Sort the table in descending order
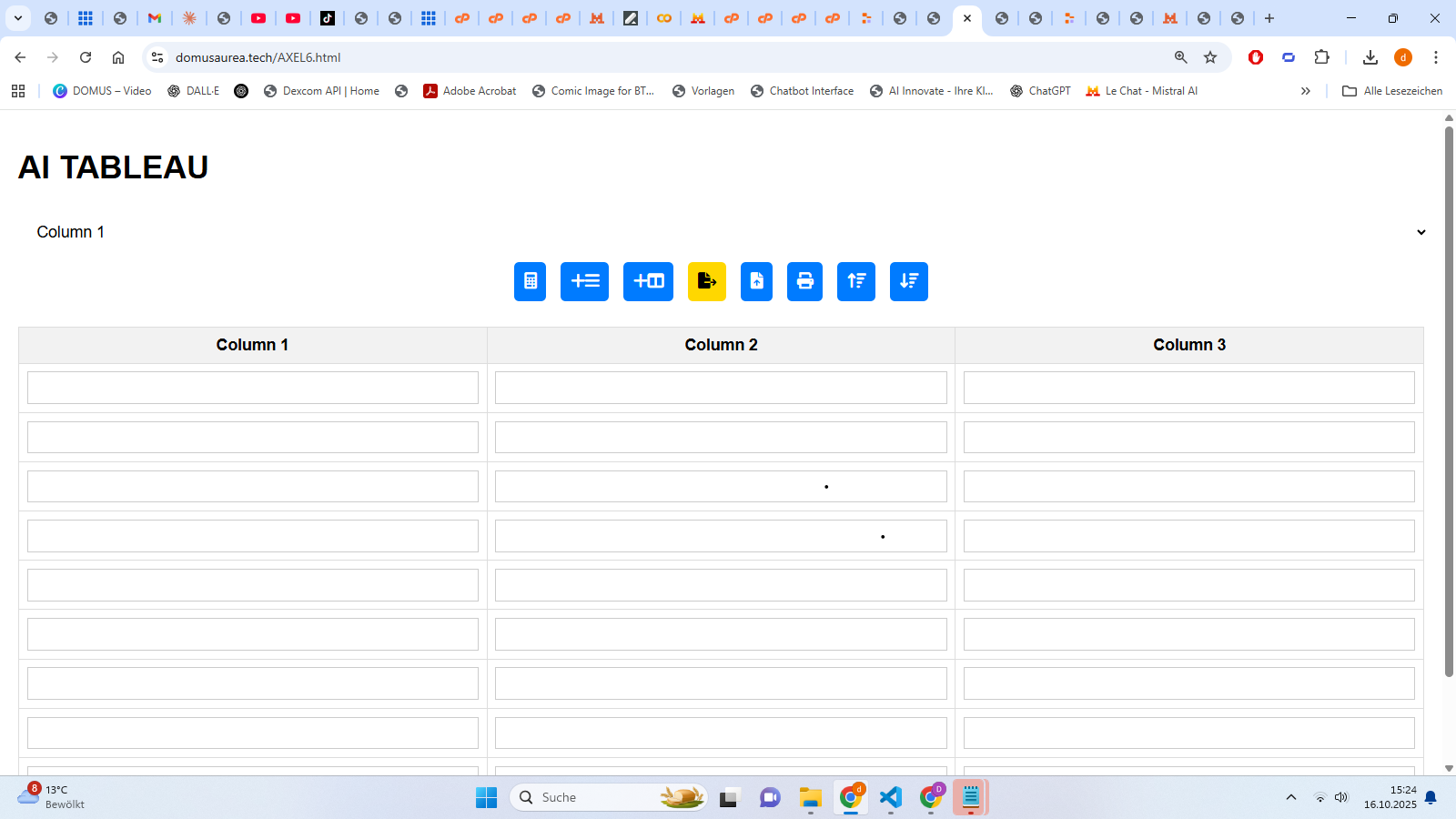Screen dimensions: 1456x819 [907, 281]
